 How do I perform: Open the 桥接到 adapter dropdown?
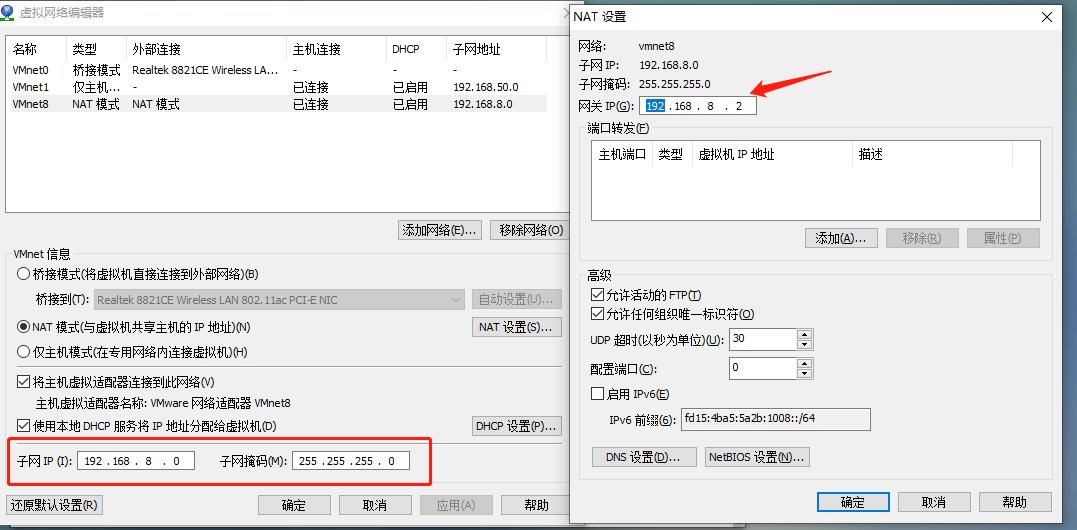tap(280, 300)
